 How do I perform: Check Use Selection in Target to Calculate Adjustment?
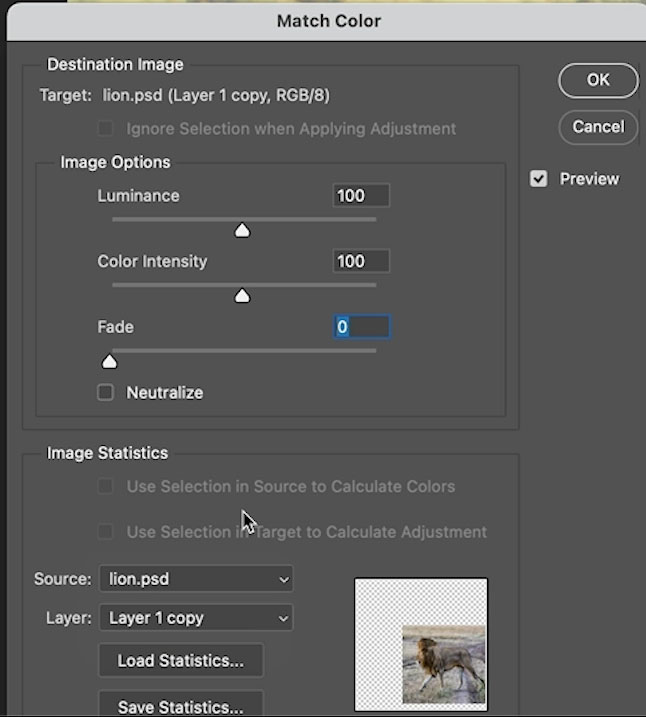coord(106,532)
